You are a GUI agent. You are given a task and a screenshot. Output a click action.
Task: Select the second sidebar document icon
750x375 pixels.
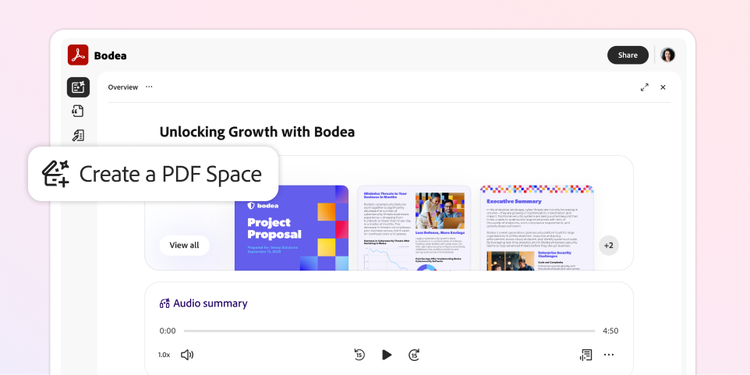click(78, 111)
